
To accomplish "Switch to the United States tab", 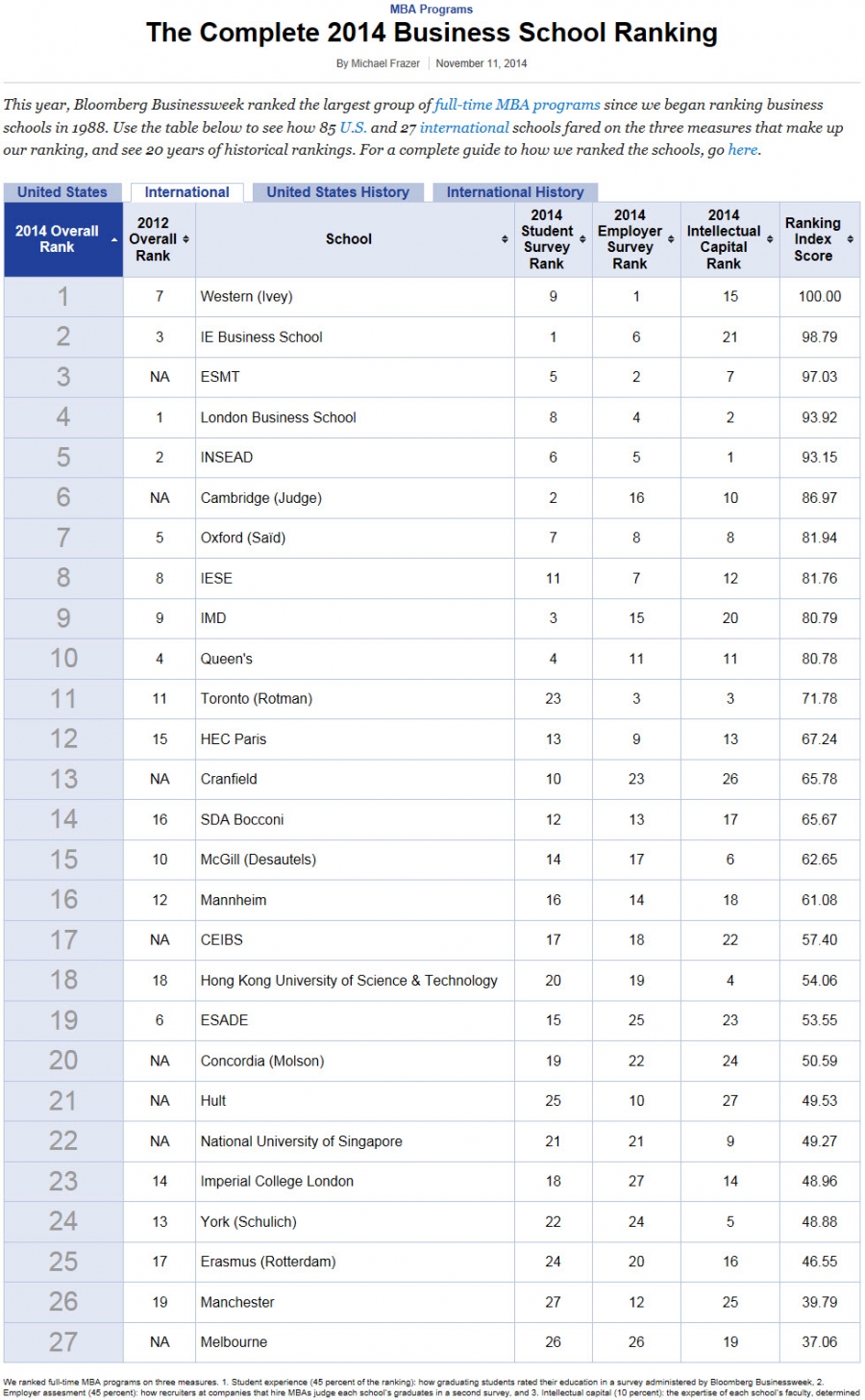I will click(62, 192).
